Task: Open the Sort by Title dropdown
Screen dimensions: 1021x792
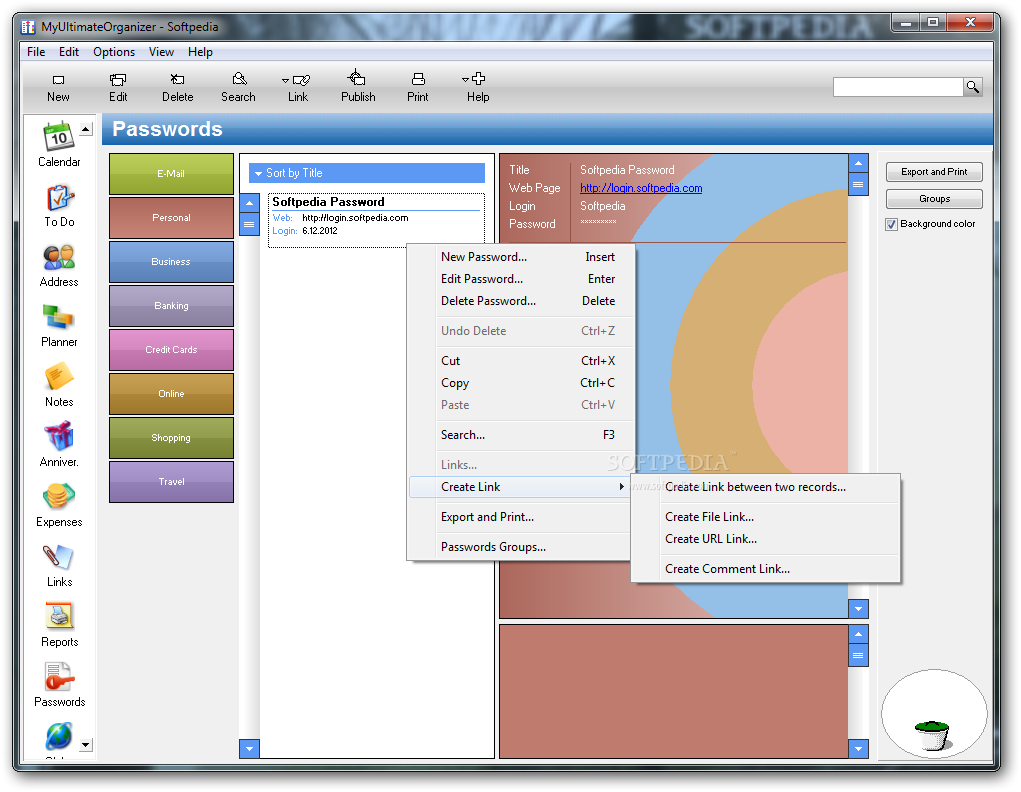Action: [367, 173]
